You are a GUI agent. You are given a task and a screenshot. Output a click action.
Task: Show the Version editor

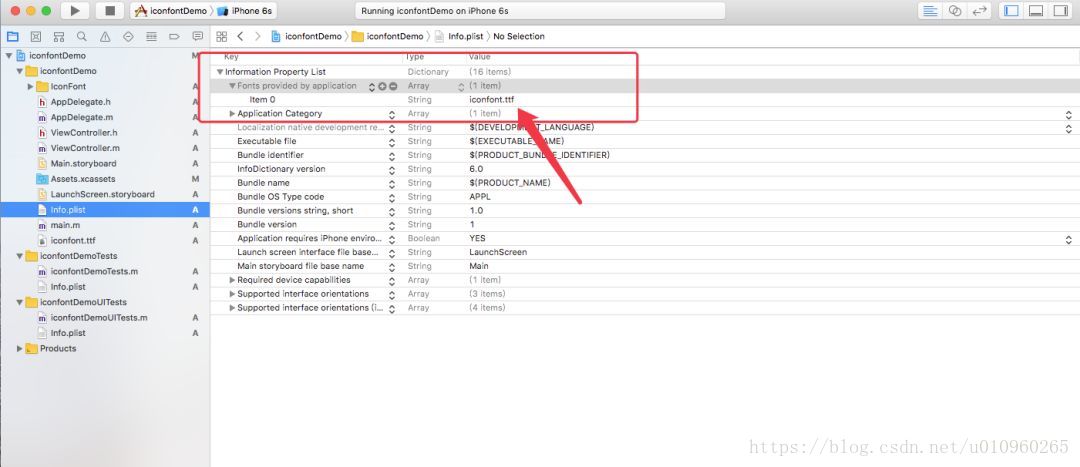coord(979,10)
